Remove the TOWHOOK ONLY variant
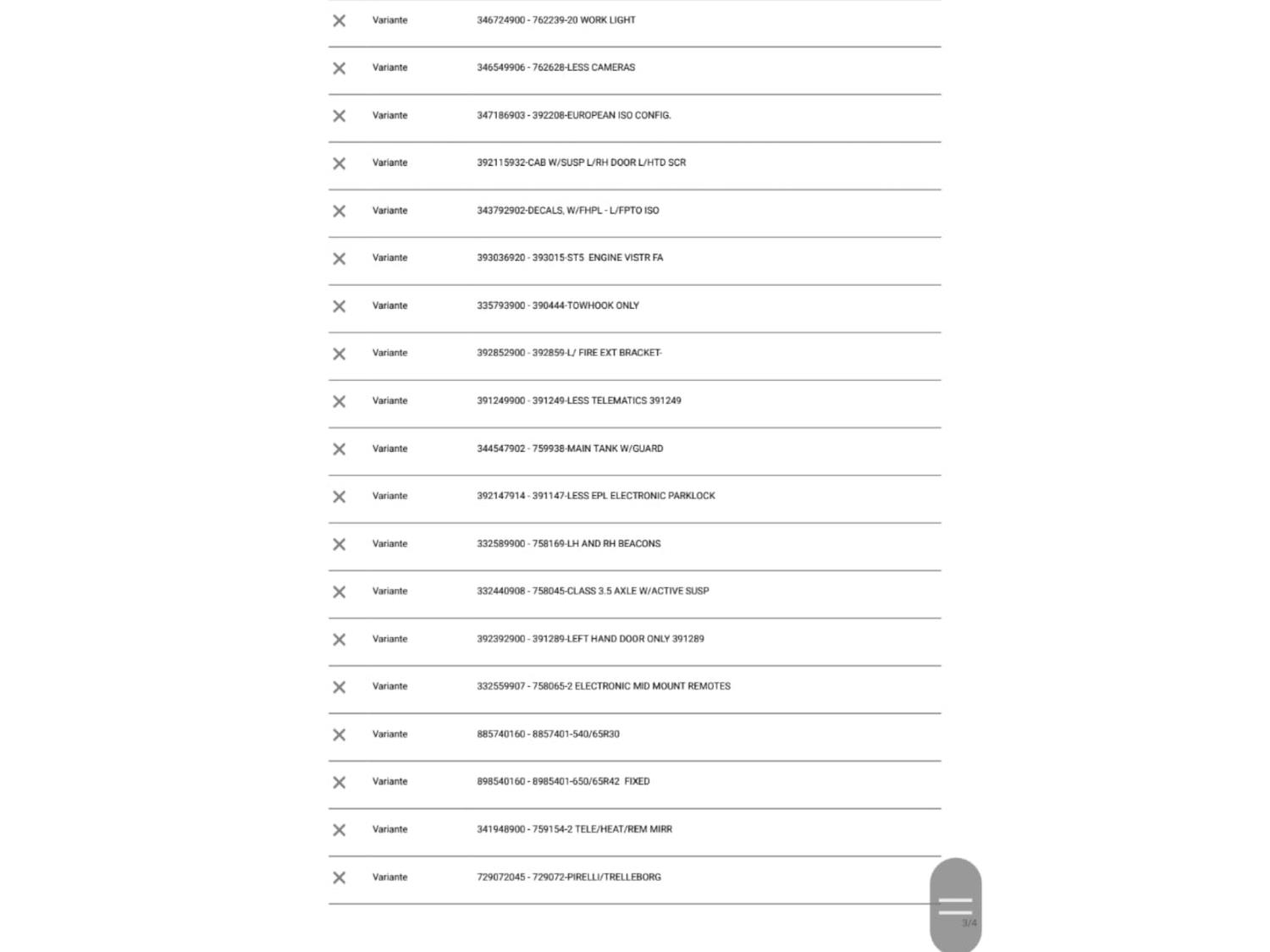1270x952 pixels. coord(339,305)
